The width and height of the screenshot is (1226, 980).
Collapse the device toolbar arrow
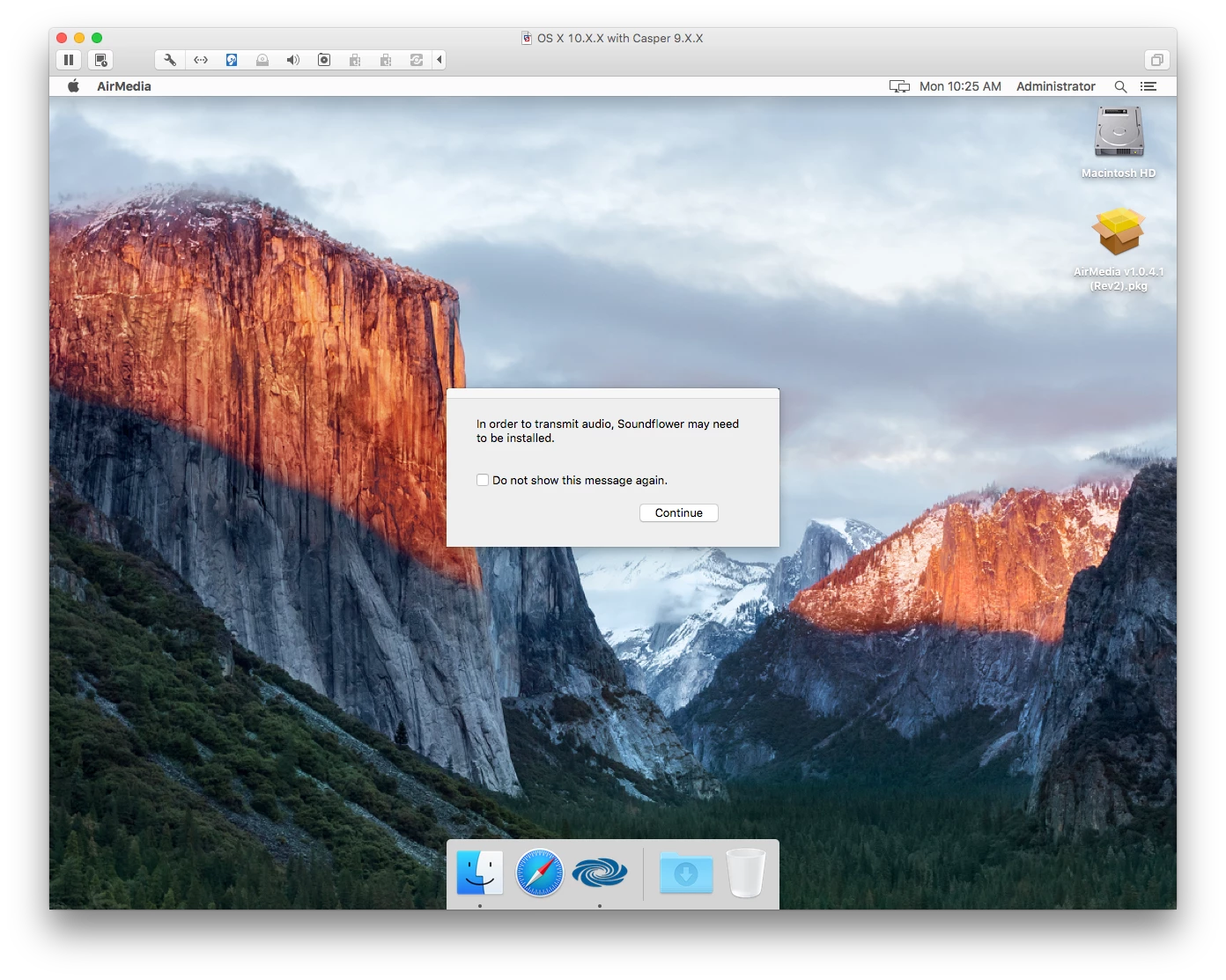pos(439,60)
